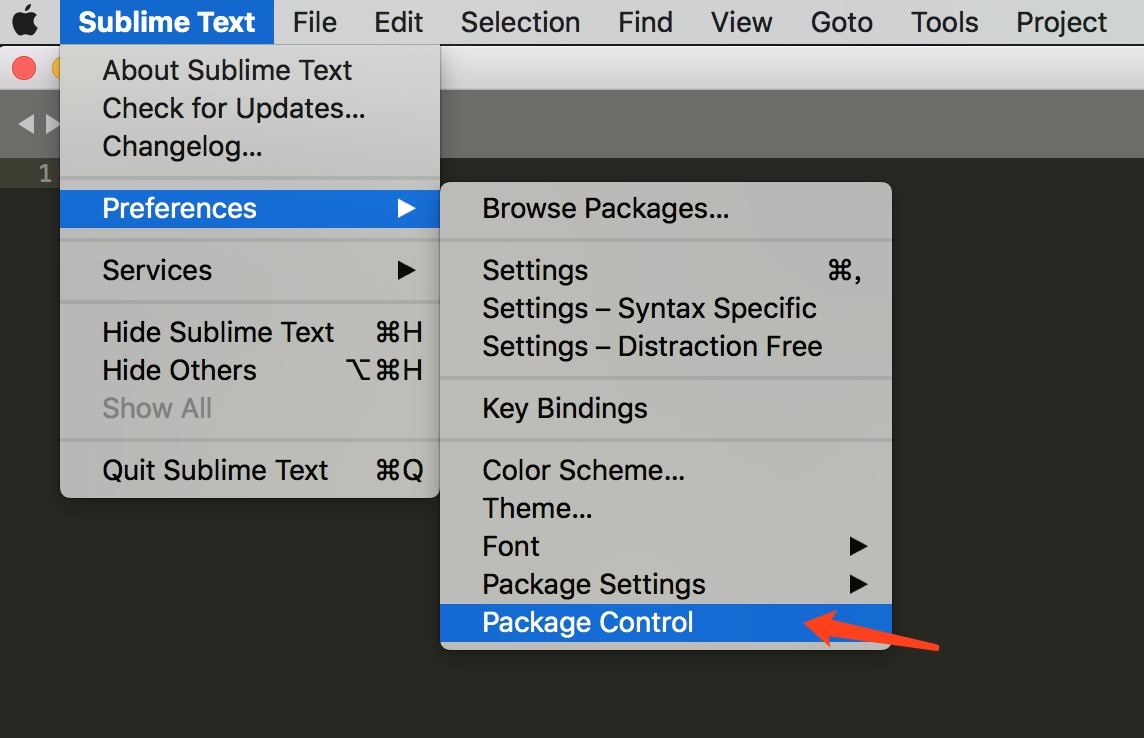Open the Changelog… entry
Screen dimensions: 1144x738
click(250, 147)
